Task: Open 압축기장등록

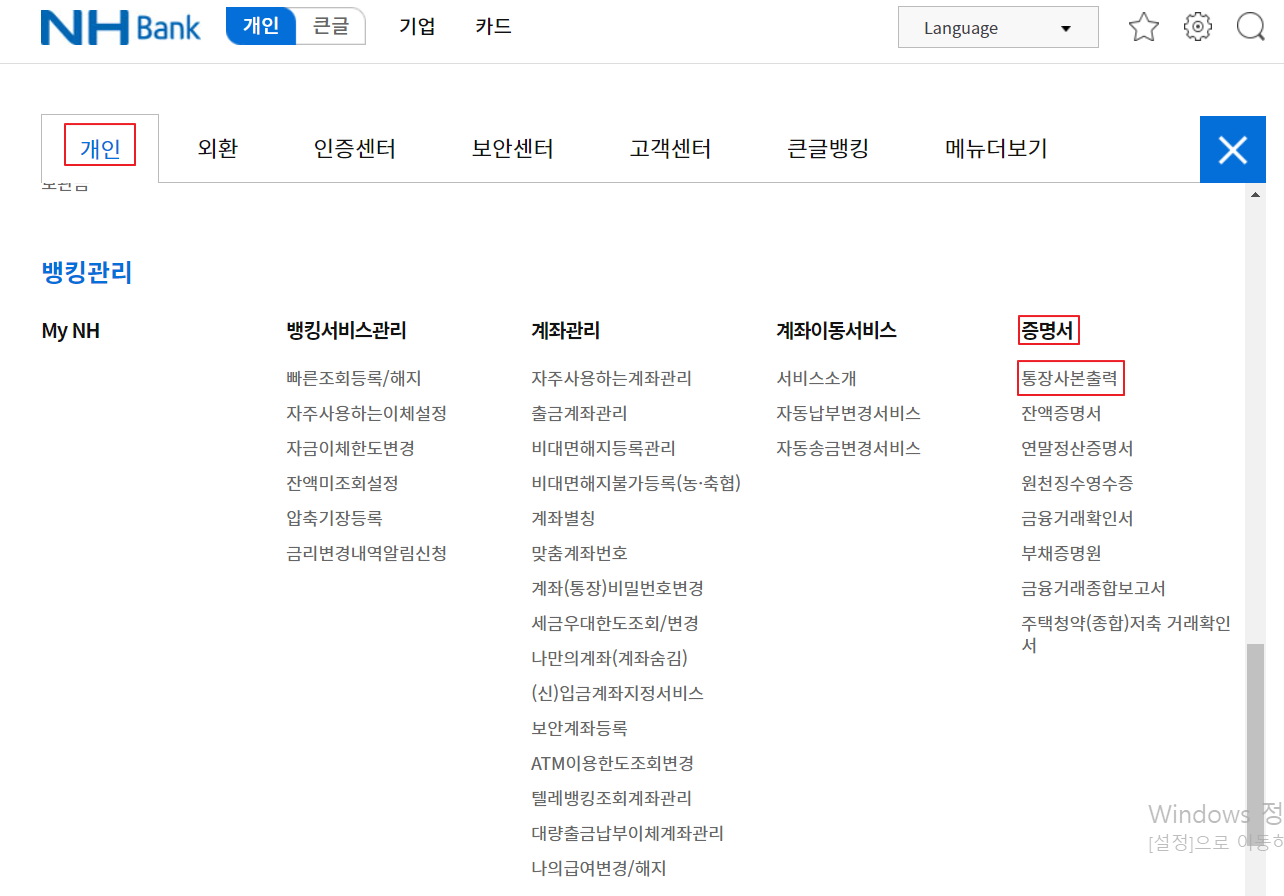Action: click(334, 518)
